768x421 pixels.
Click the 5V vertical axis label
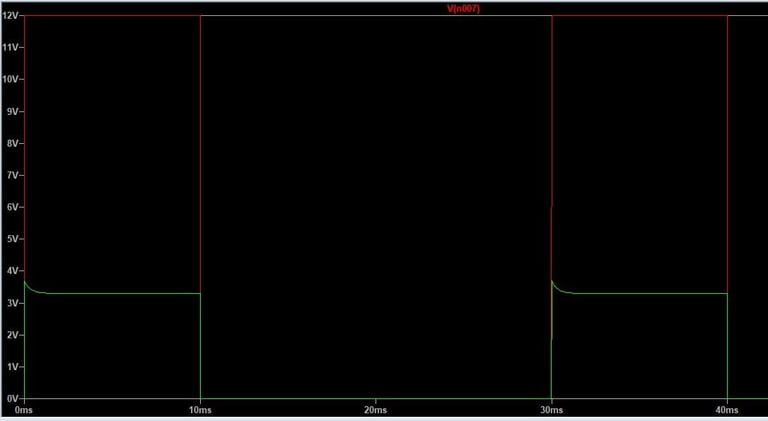(x=13, y=239)
